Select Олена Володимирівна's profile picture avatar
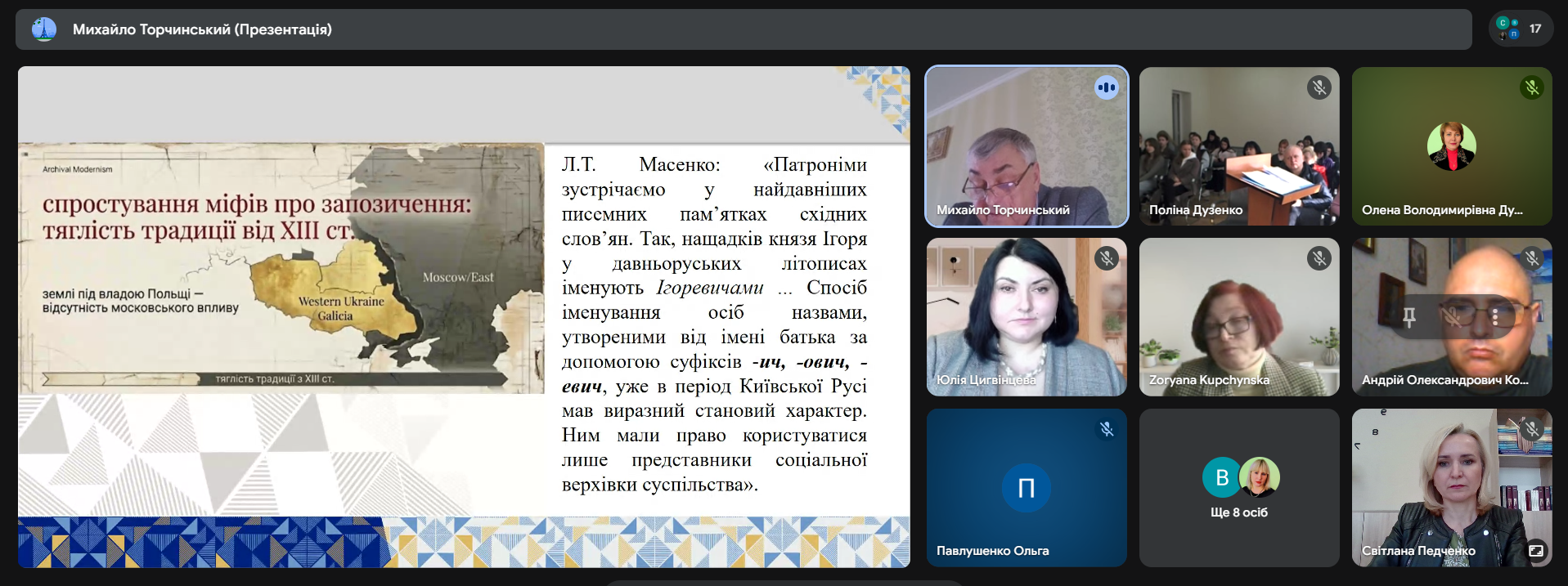 coord(1451,146)
